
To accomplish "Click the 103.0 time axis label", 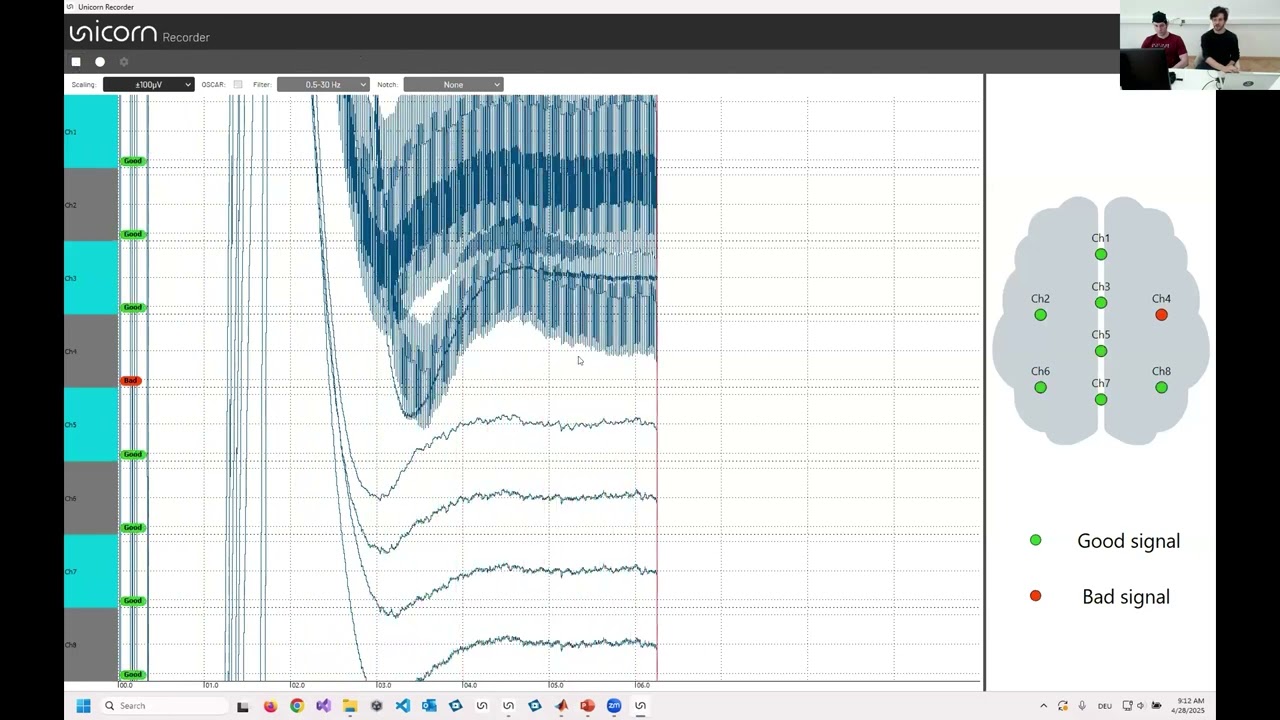I will pos(383,685).
